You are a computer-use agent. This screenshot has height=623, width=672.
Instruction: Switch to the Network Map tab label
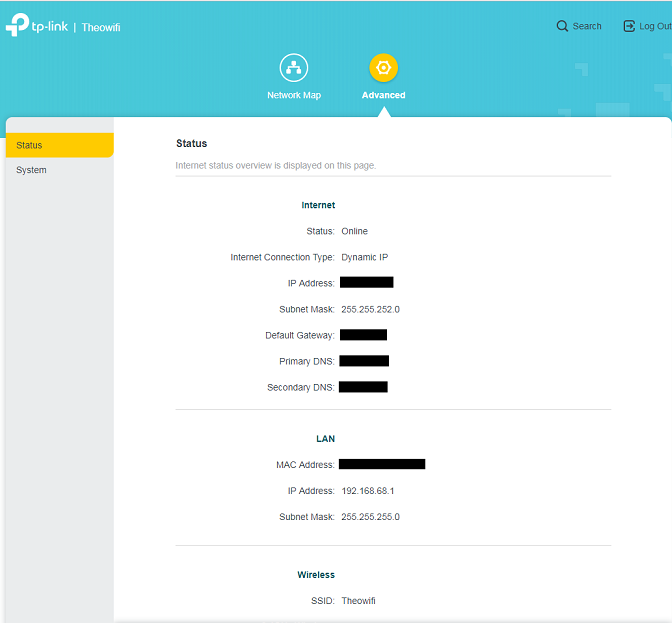pyautogui.click(x=294, y=95)
